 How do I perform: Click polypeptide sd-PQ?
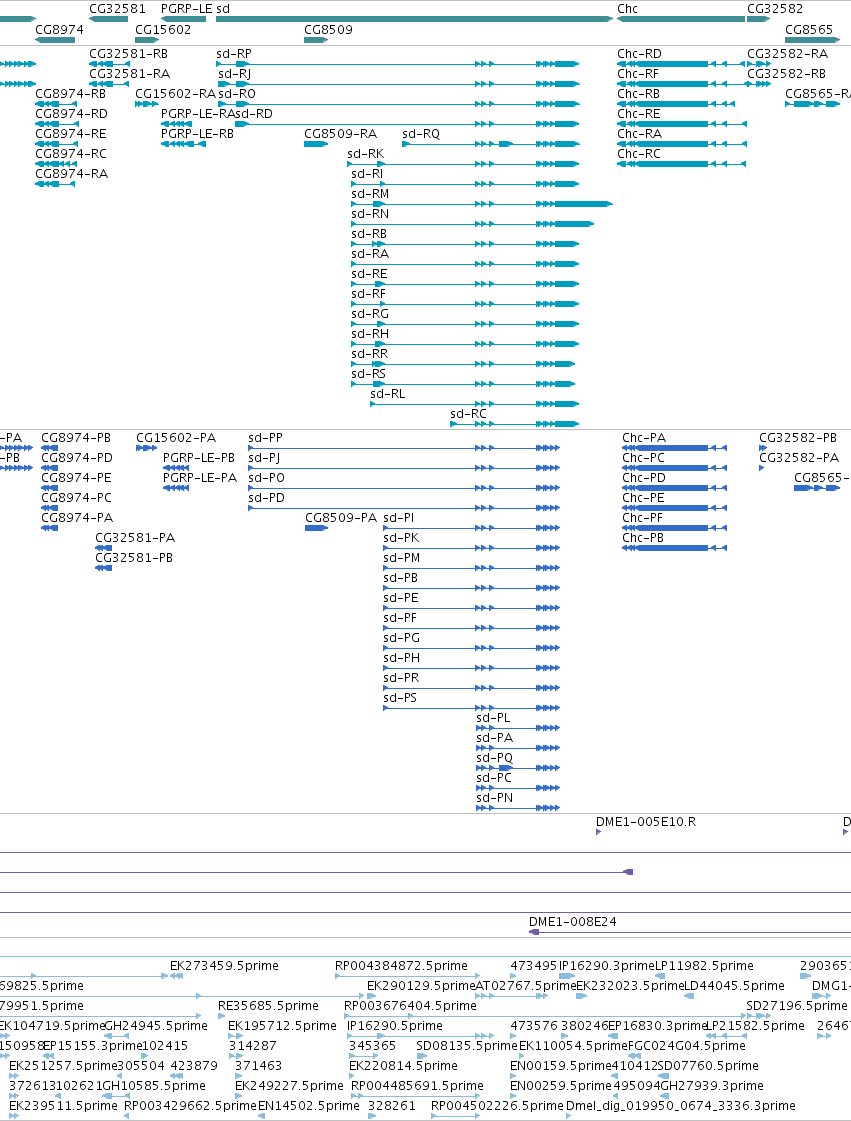pos(518,769)
